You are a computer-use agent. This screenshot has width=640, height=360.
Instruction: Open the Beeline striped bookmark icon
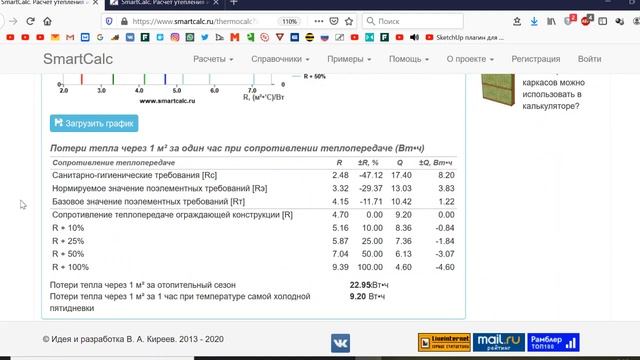click(x=309, y=37)
